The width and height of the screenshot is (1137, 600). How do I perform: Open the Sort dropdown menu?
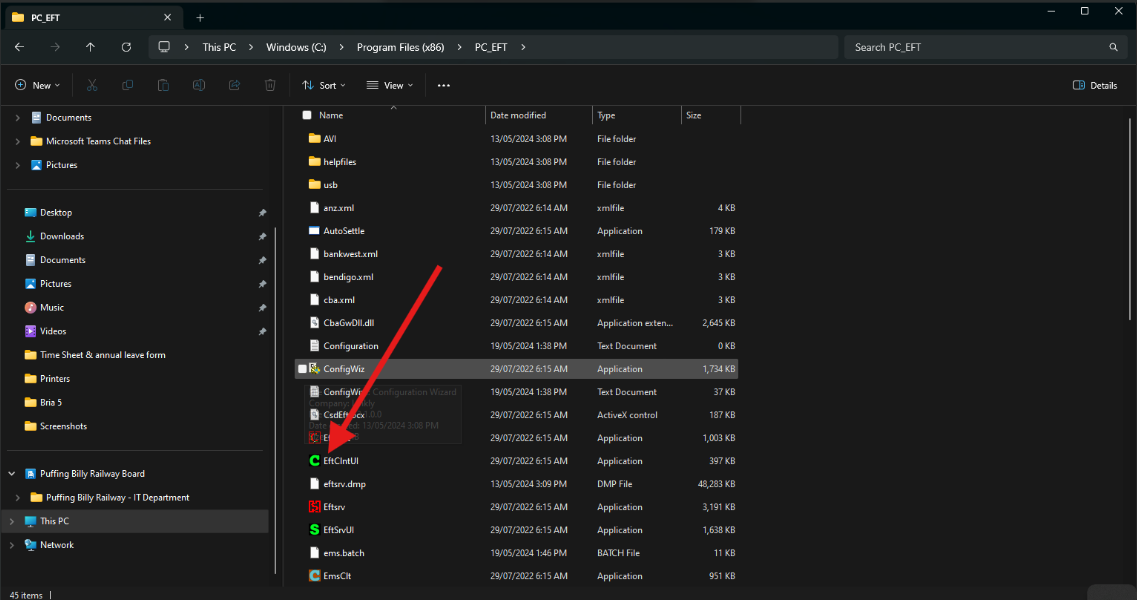click(x=324, y=86)
